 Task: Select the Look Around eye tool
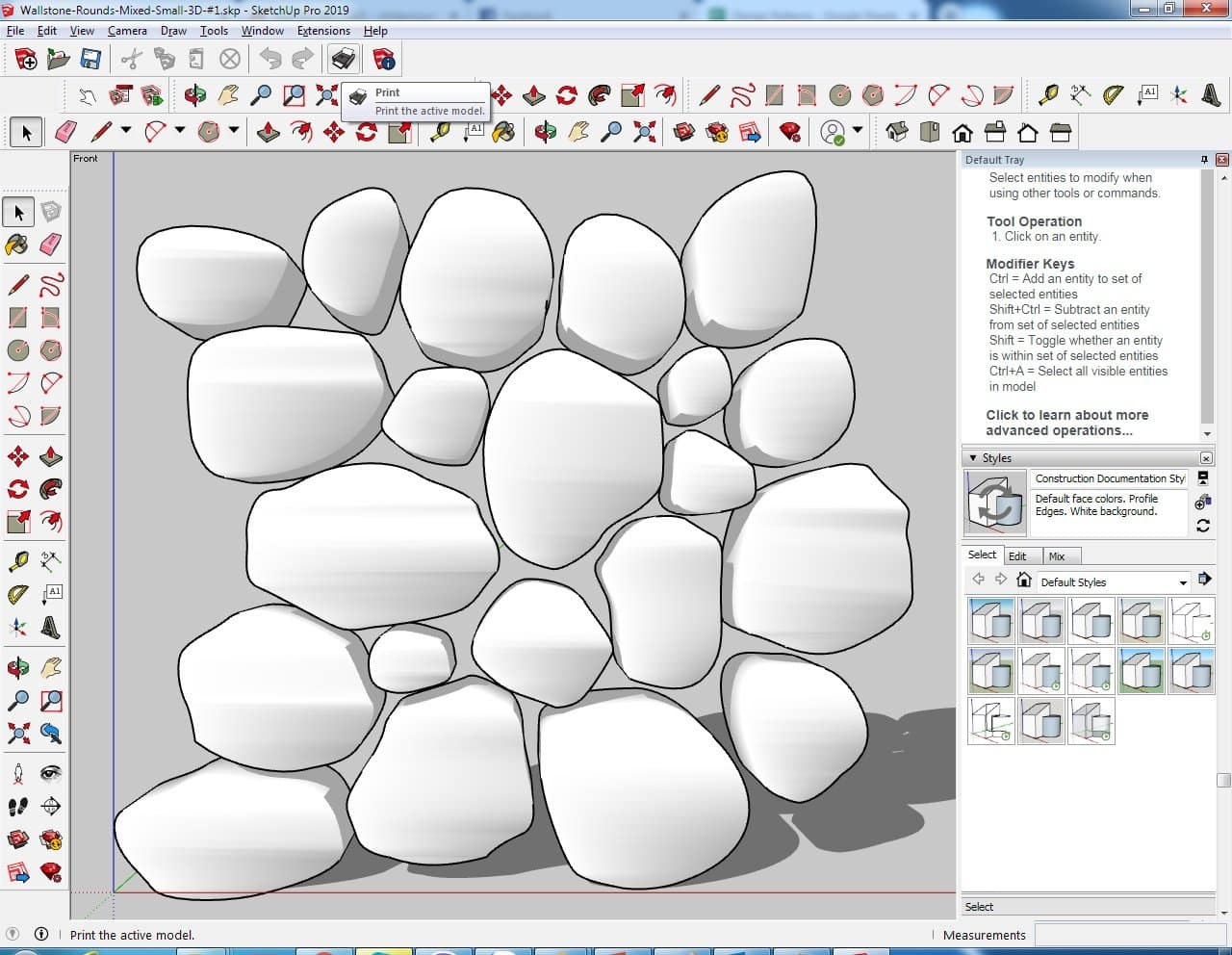coord(51,773)
